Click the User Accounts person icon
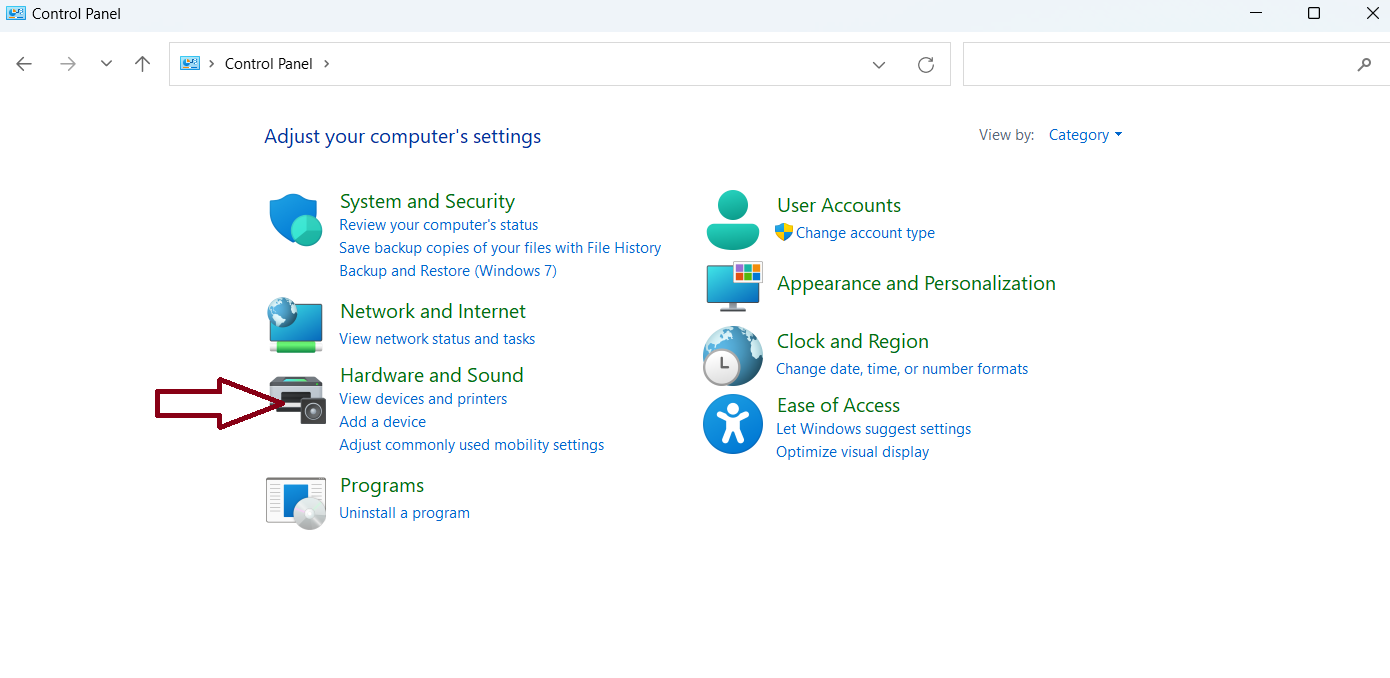The image size is (1390, 678). (x=733, y=219)
